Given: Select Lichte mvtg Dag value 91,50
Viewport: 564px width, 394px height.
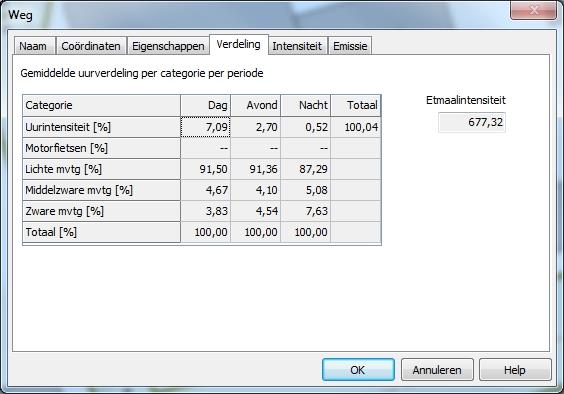Looking at the screenshot, I should click(205, 169).
